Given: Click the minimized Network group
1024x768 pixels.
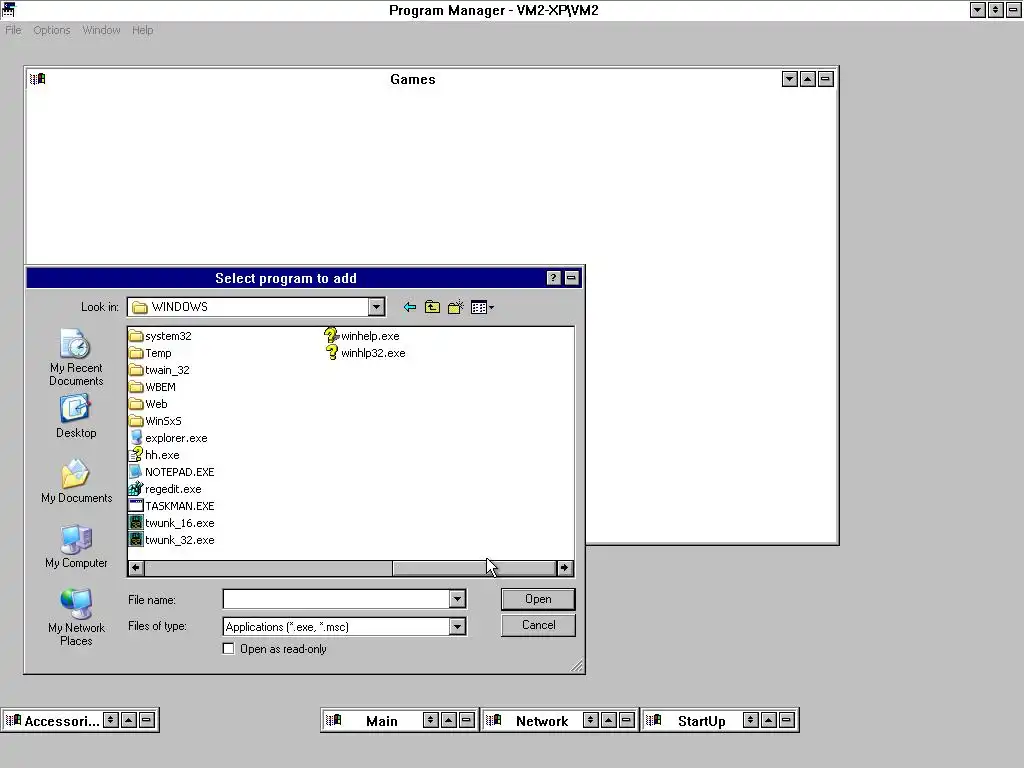Looking at the screenshot, I should (x=560, y=720).
